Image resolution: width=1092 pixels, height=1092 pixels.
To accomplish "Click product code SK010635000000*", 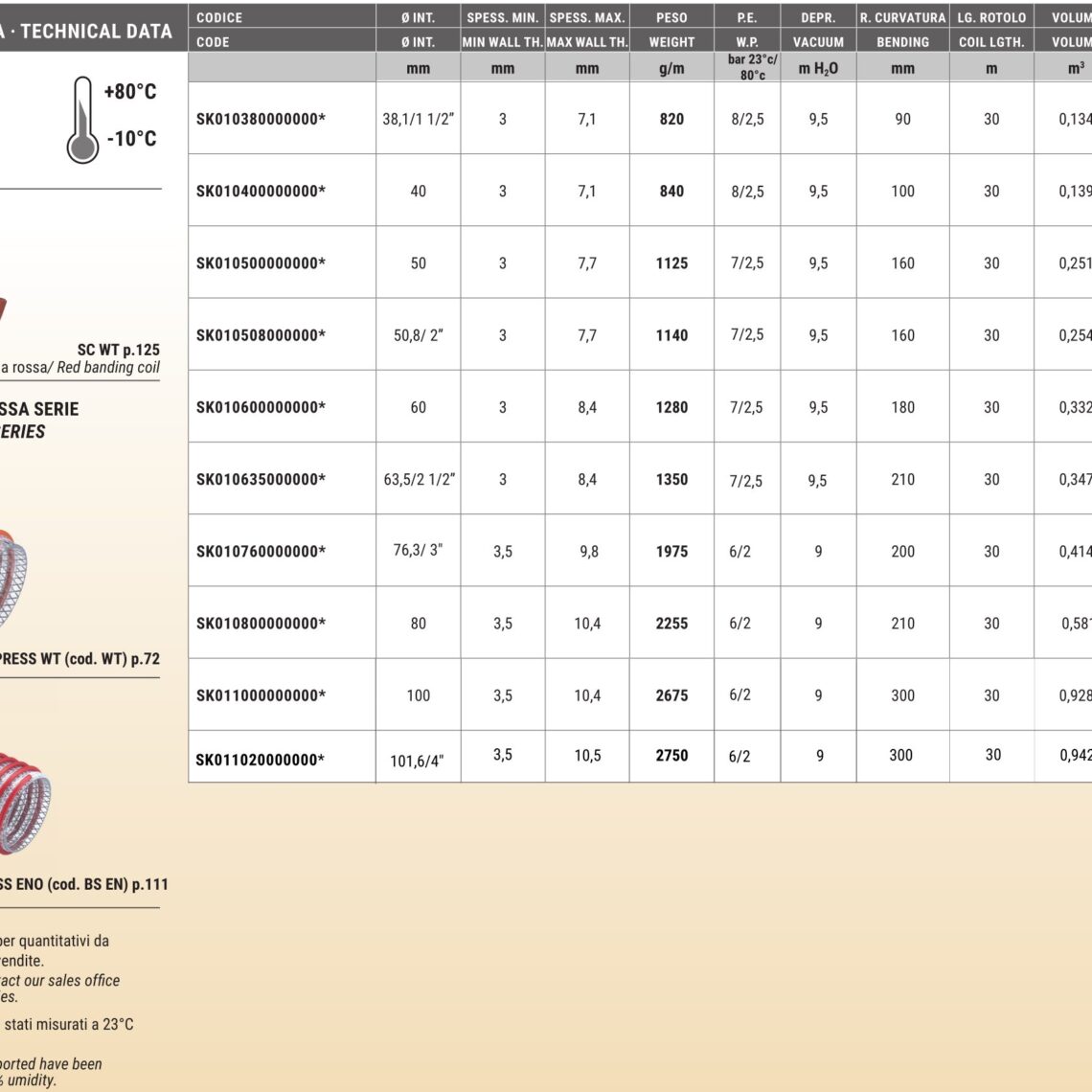I will click(261, 479).
